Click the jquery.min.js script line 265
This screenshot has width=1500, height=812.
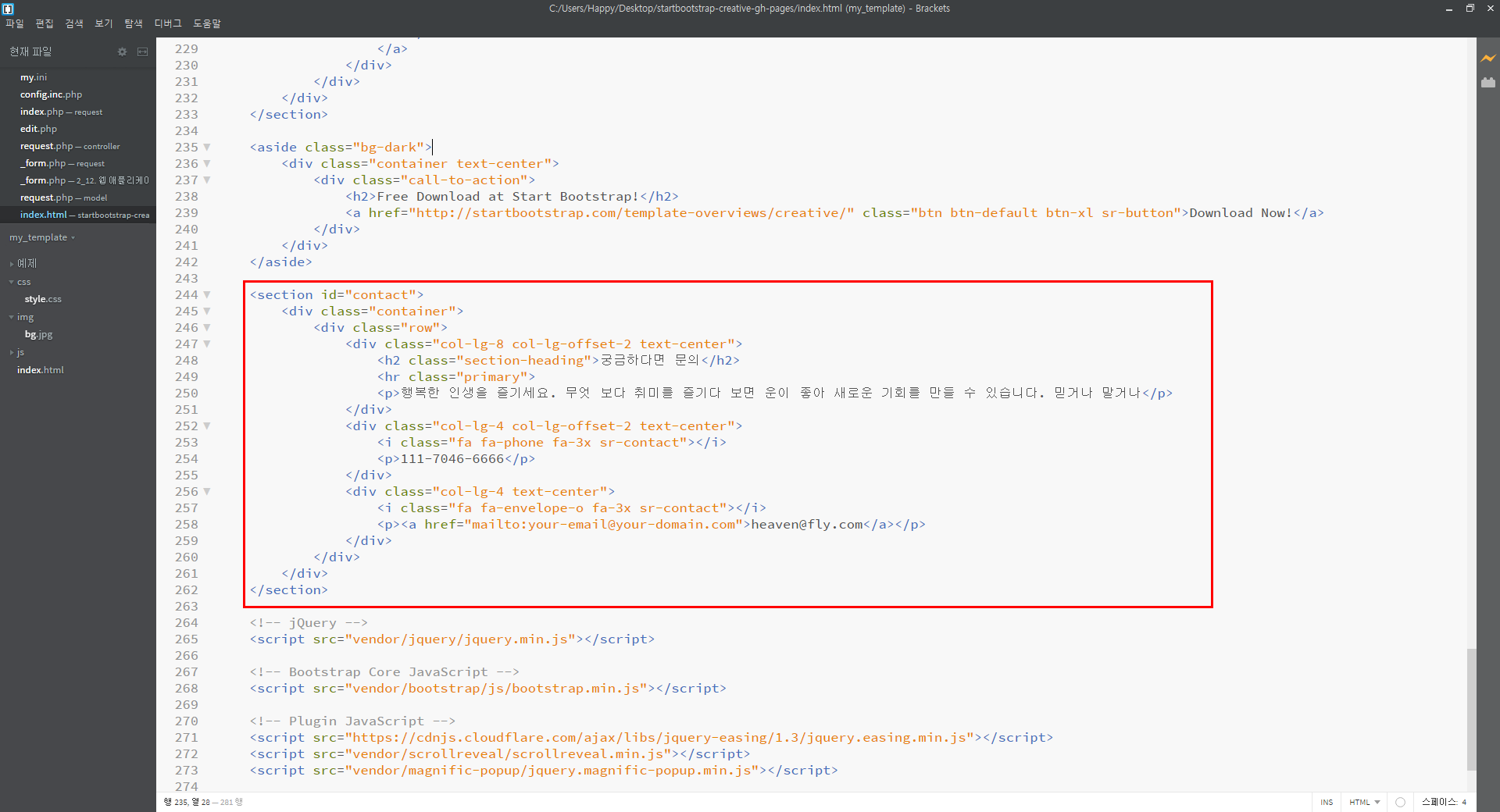click(452, 639)
